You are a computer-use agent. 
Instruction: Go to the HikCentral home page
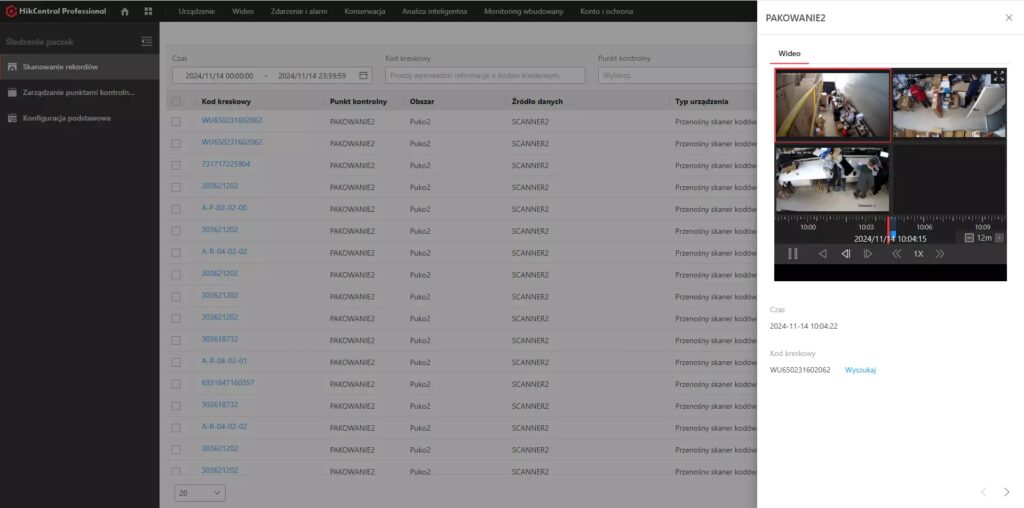coord(125,11)
